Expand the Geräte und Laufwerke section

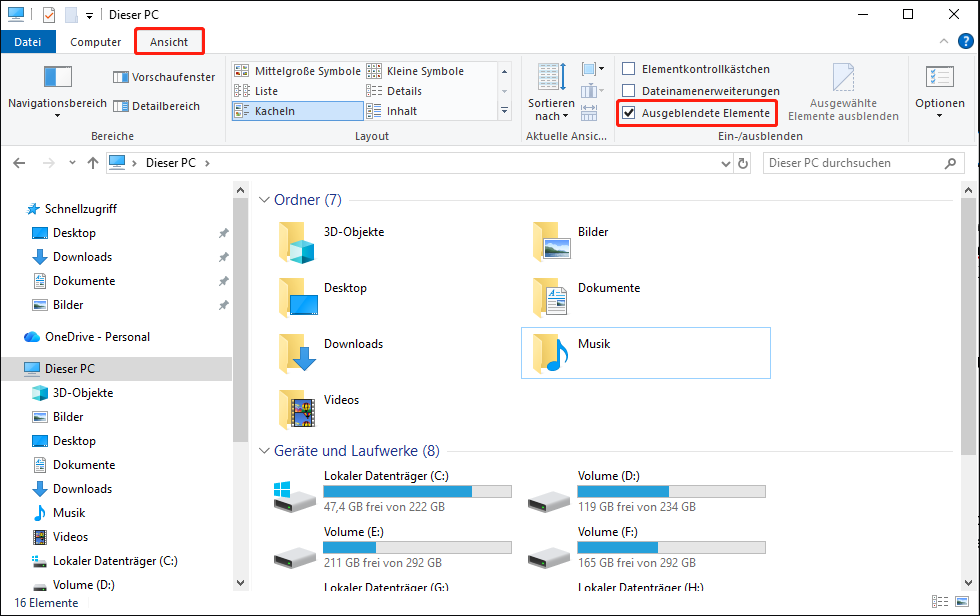(x=264, y=450)
